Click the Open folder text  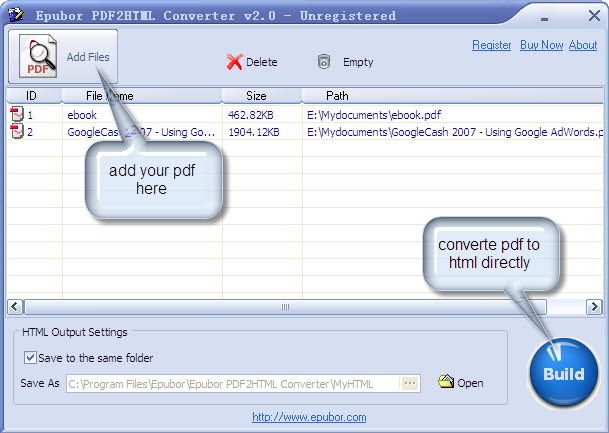point(470,383)
